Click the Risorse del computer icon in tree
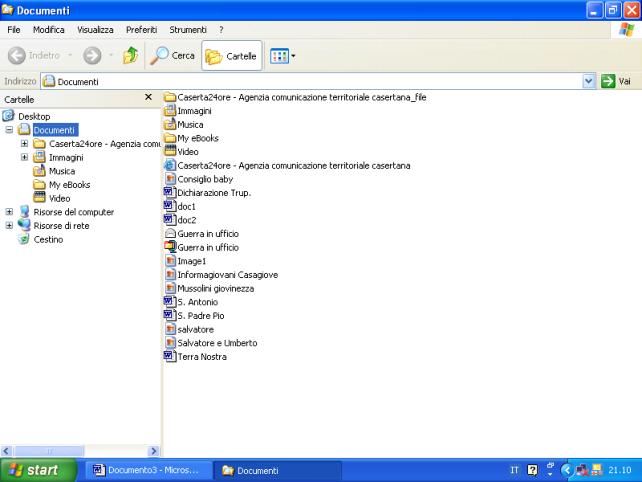Screen dimensions: 642x482 click(24, 212)
